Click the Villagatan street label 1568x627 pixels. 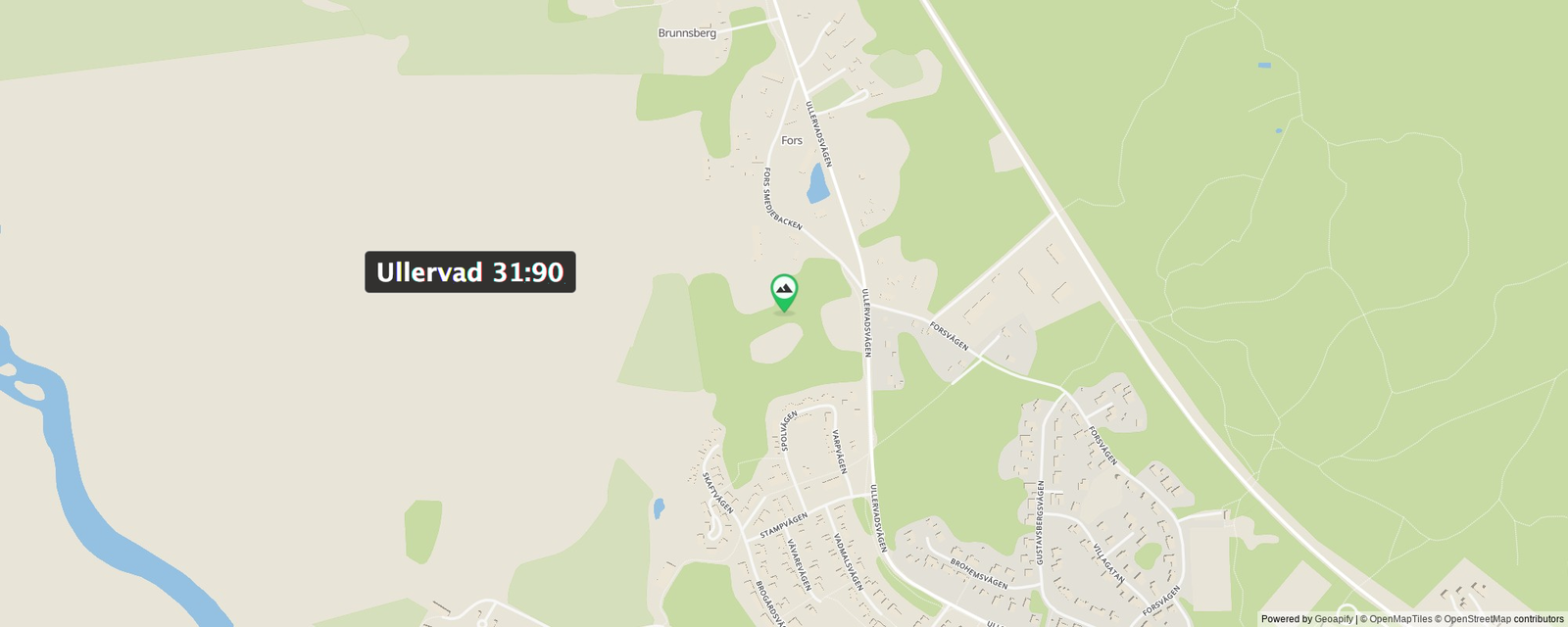1108,563
